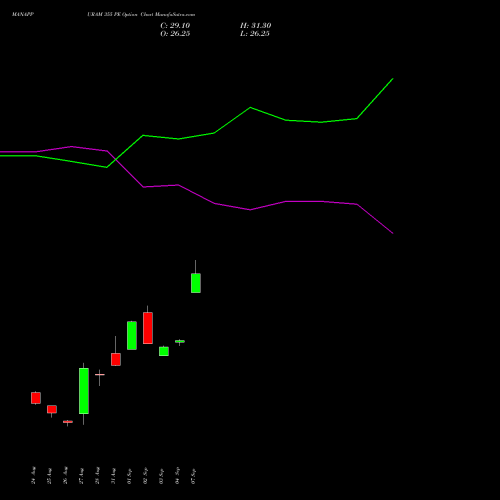Select the 24 Aug date label
Screen dimensions: 500x500
point(33,475)
